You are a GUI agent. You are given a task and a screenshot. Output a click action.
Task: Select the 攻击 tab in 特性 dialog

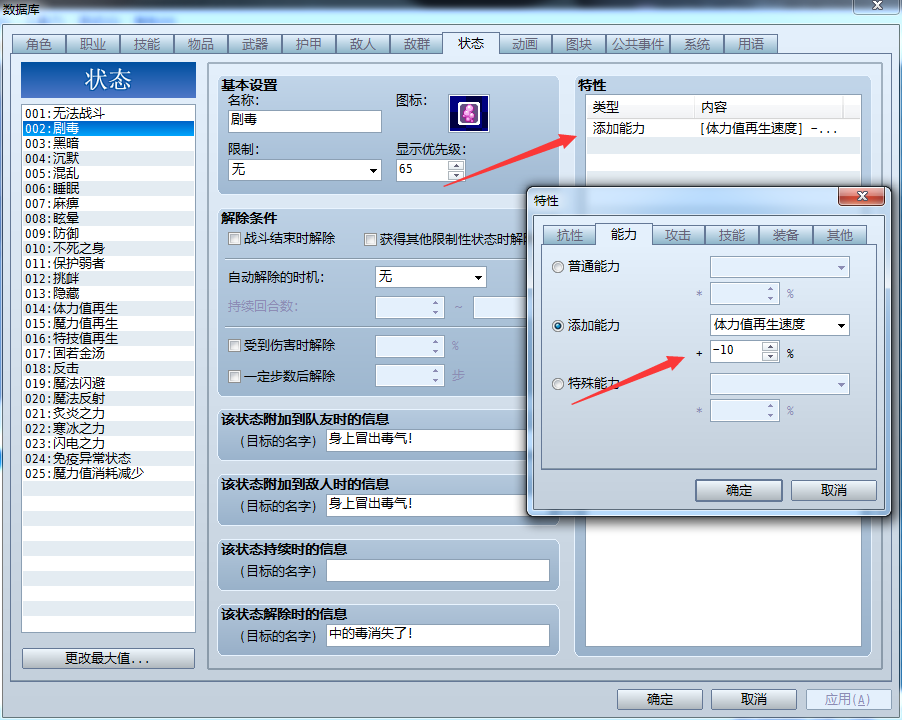[678, 235]
